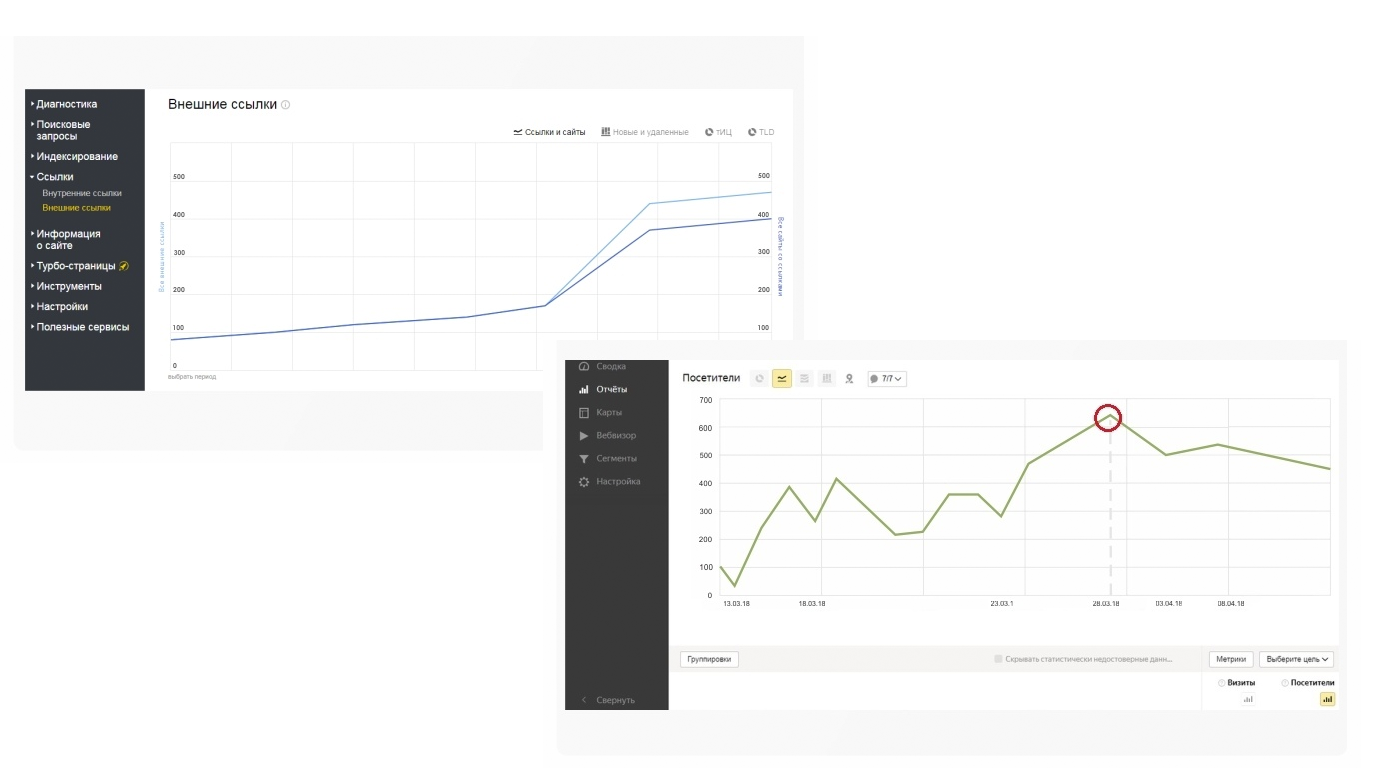Select the line chart view for Посетители
The width and height of the screenshot is (1377, 768).
click(x=782, y=379)
